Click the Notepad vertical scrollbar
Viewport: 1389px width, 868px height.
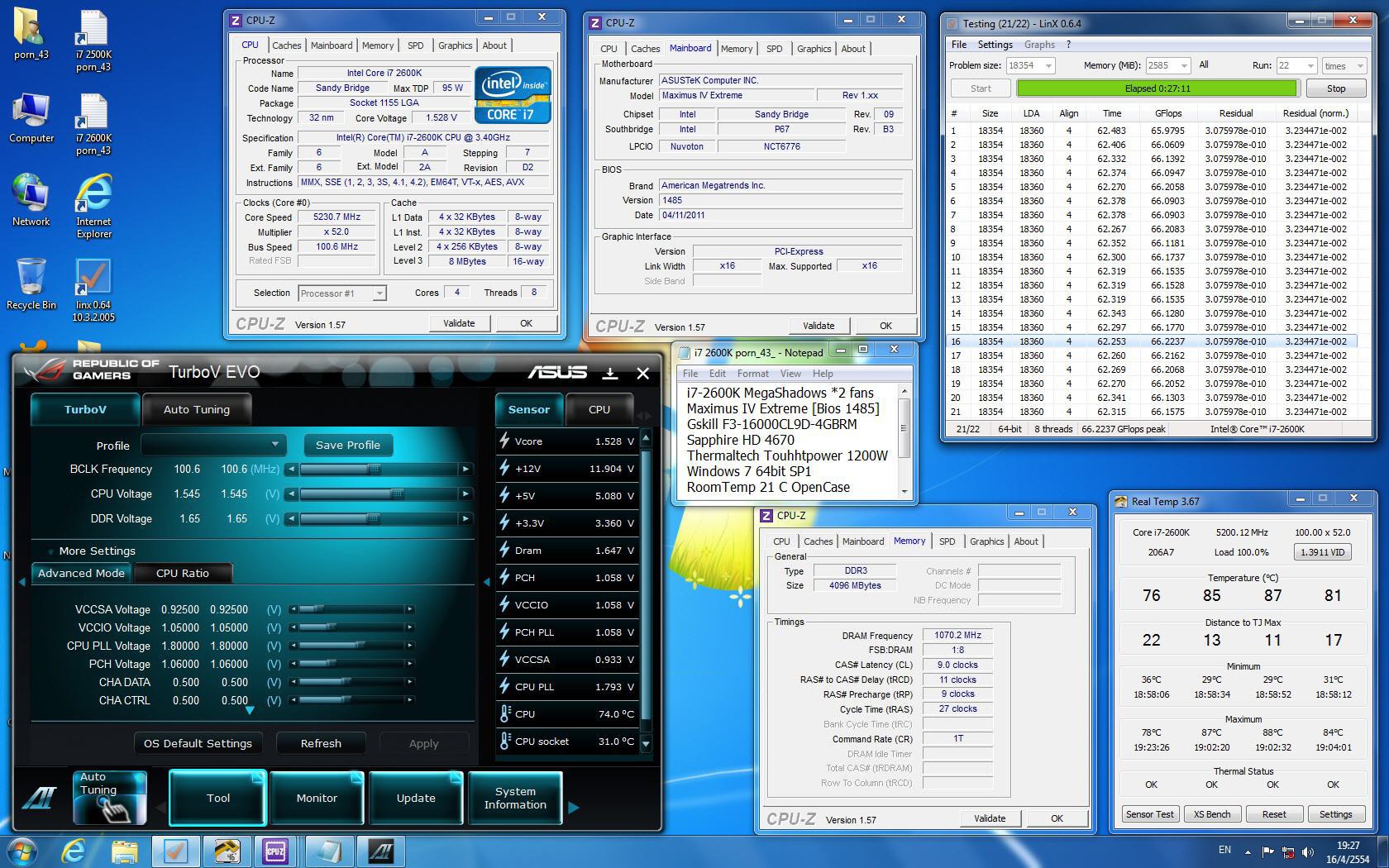pos(904,441)
